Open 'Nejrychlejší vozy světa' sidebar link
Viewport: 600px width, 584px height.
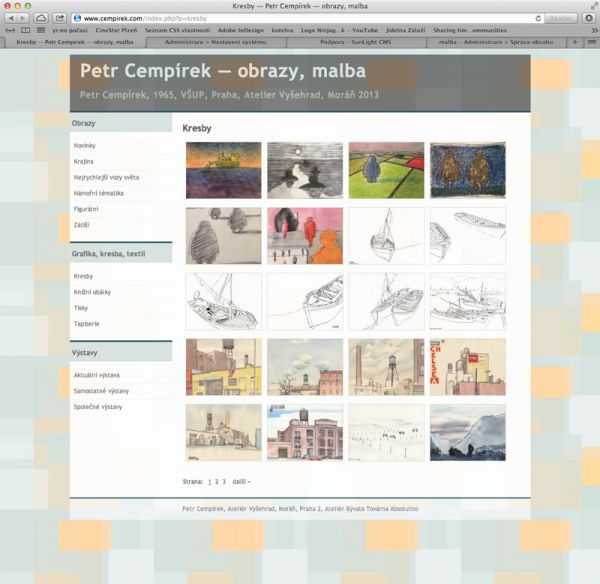coord(106,177)
